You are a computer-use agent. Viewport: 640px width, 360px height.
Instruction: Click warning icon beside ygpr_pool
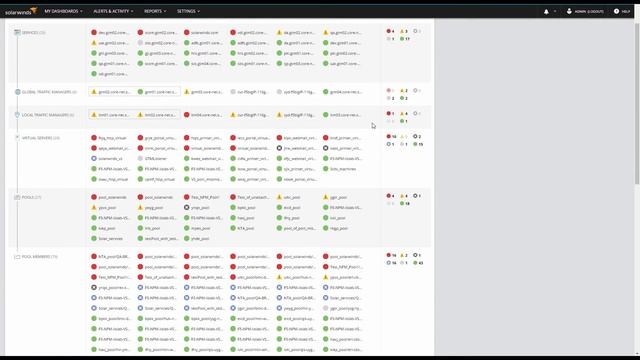(326, 197)
